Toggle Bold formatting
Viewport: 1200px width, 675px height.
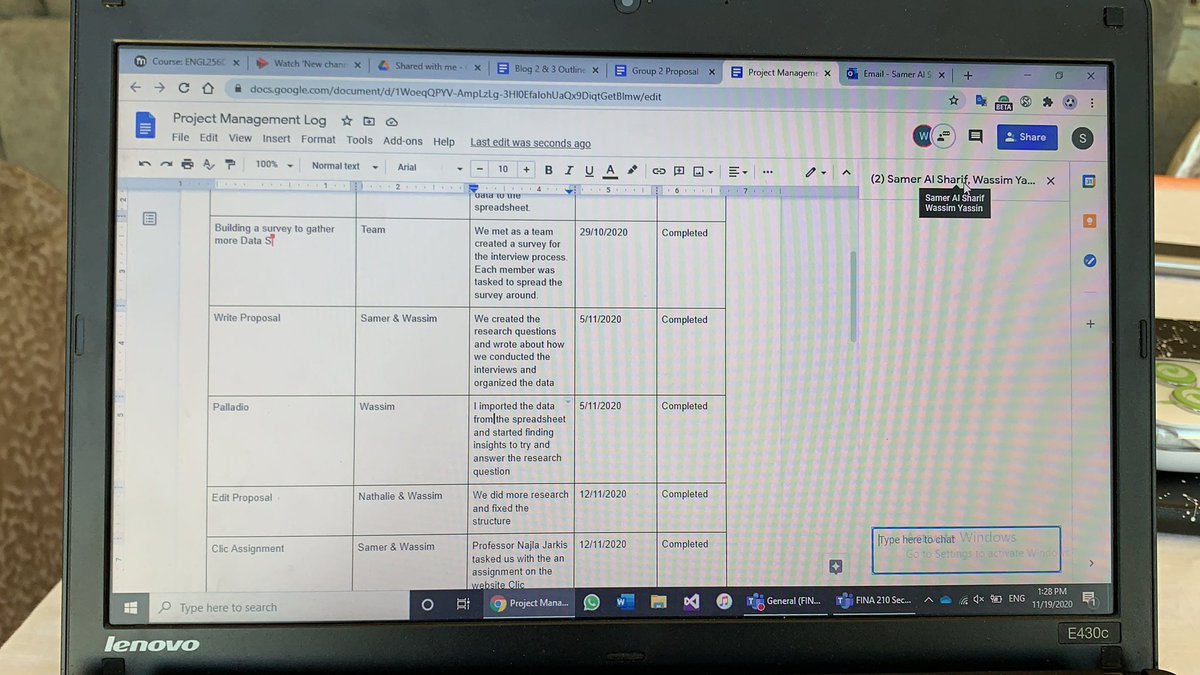[548, 170]
